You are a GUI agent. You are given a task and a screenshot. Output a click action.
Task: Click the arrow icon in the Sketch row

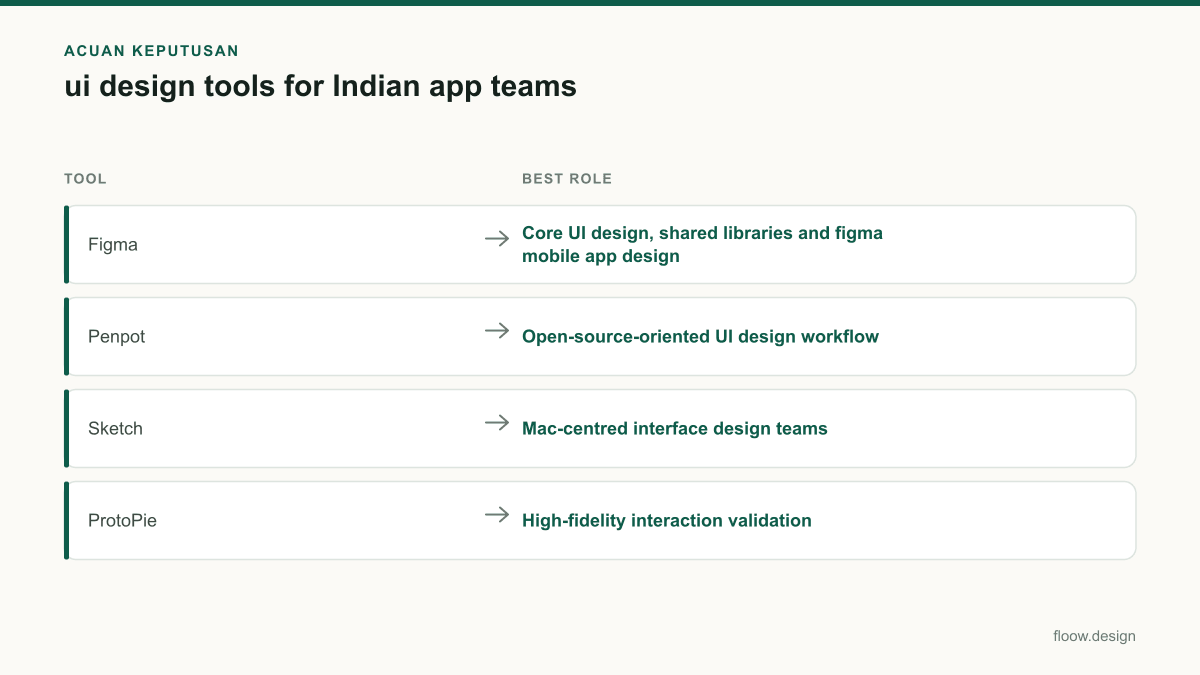pyautogui.click(x=497, y=422)
